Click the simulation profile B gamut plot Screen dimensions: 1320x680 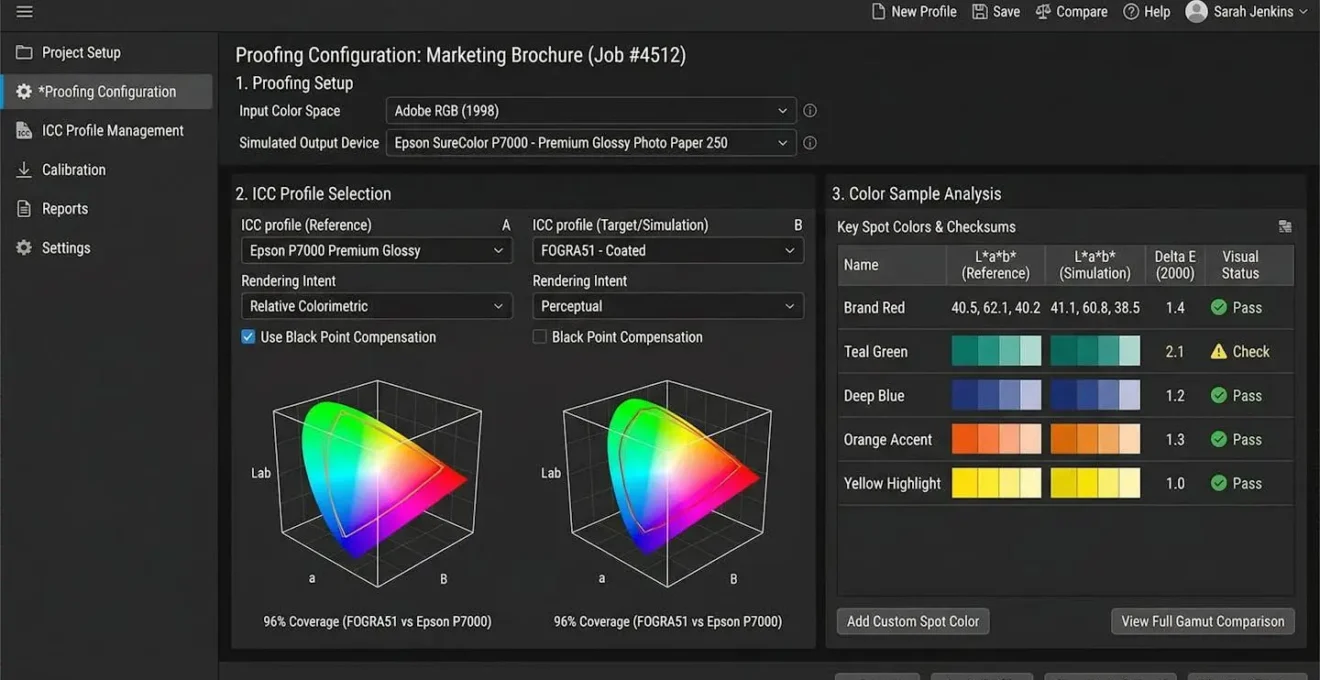pos(667,483)
